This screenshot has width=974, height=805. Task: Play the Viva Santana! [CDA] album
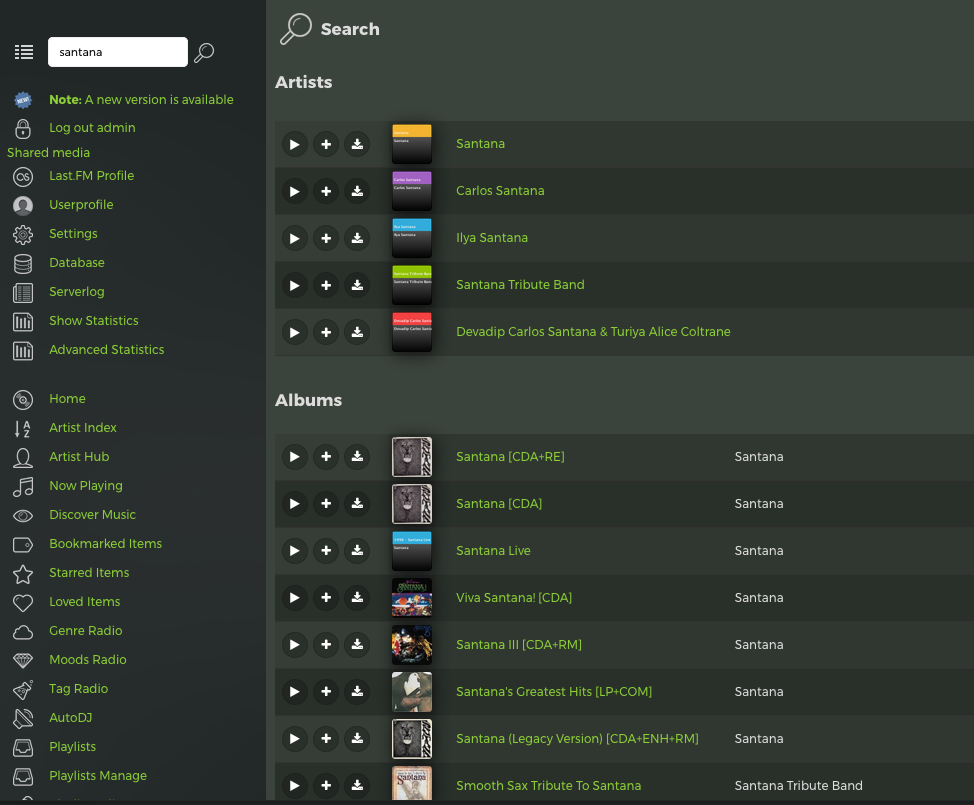pyautogui.click(x=294, y=598)
